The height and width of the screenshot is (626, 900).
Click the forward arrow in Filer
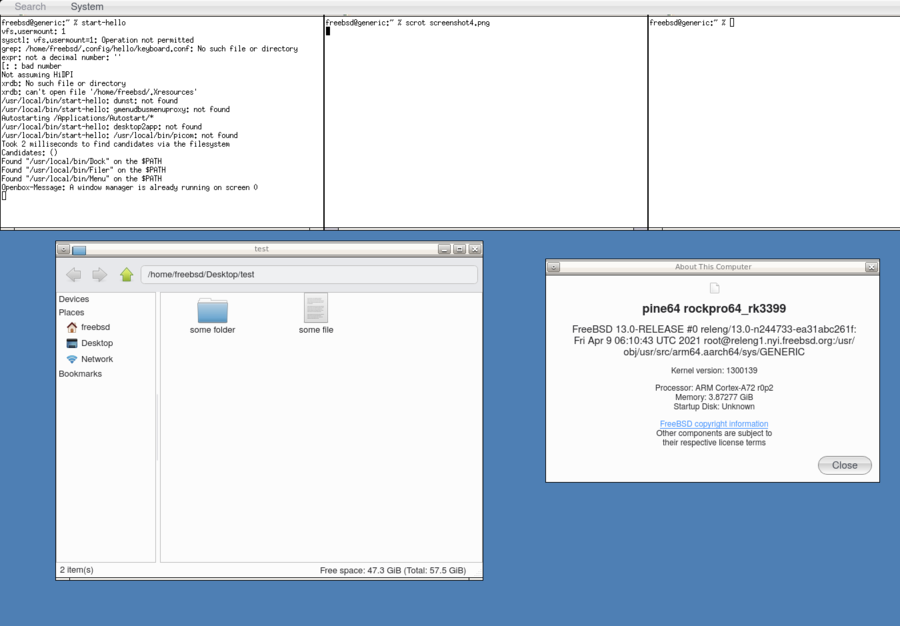click(x=99, y=275)
